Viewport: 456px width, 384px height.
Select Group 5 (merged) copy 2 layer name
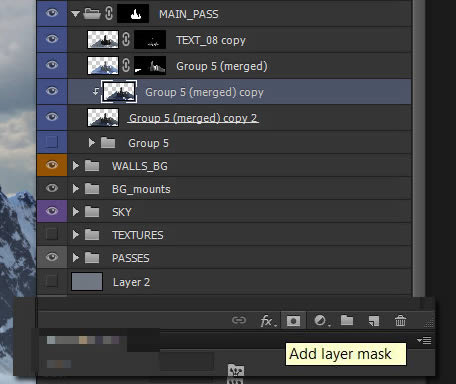pos(193,118)
